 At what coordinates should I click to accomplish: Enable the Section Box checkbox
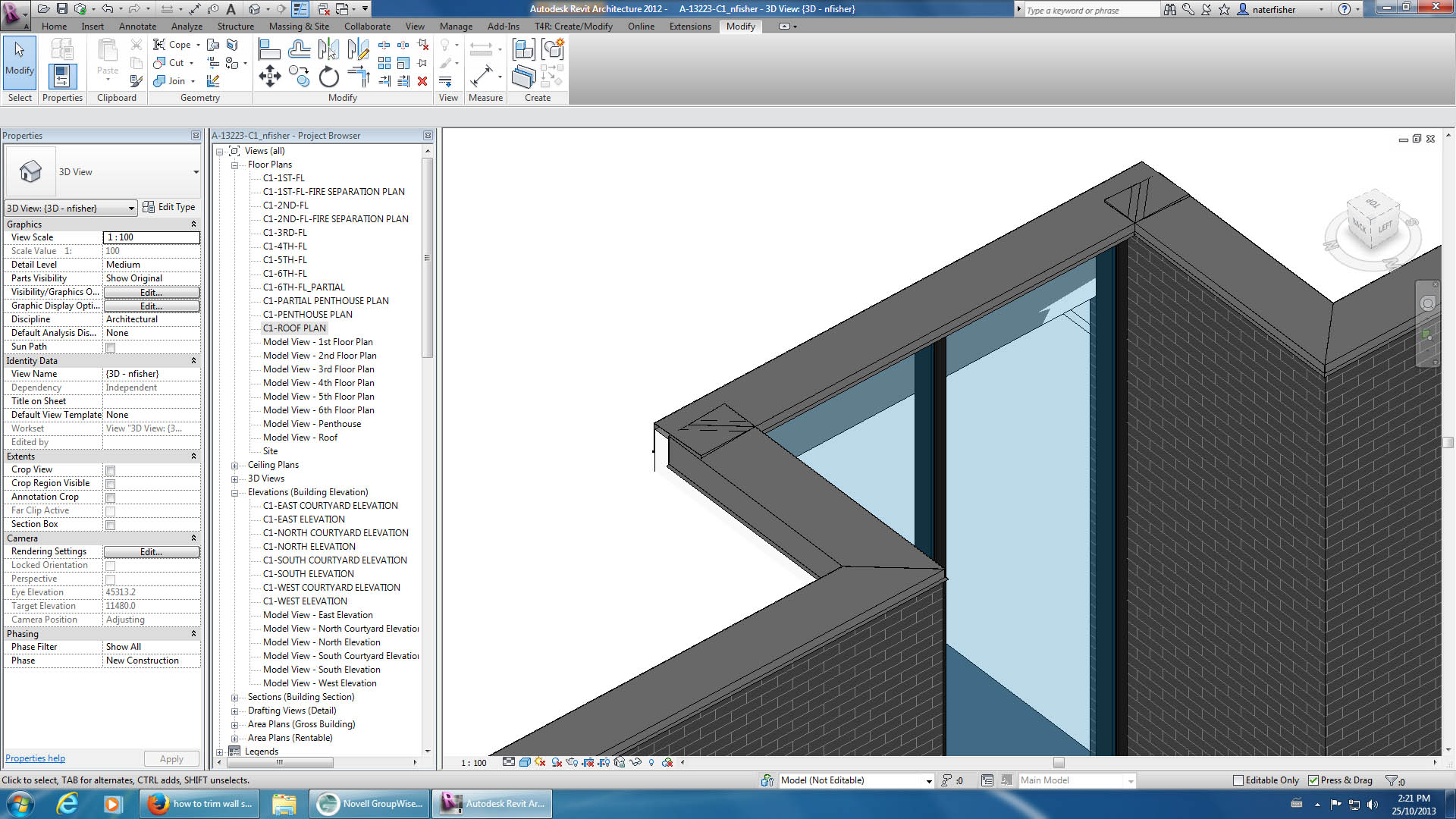(x=110, y=525)
